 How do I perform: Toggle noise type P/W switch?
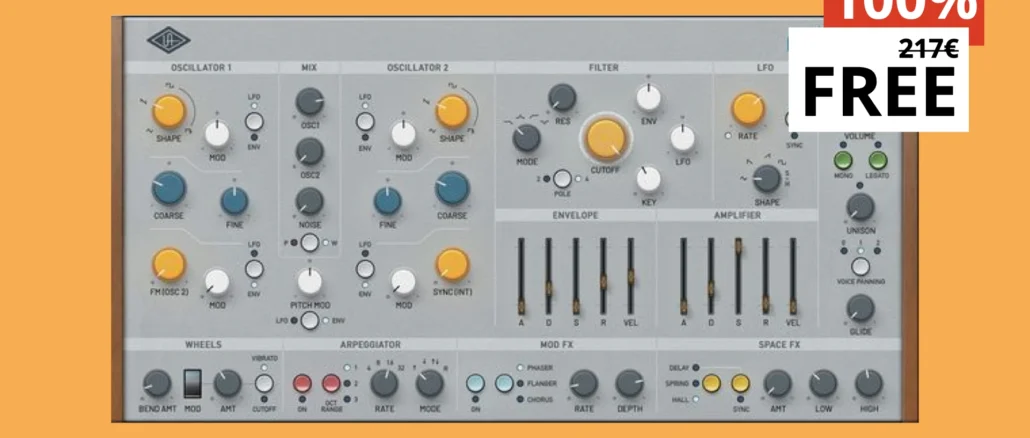tap(309, 243)
